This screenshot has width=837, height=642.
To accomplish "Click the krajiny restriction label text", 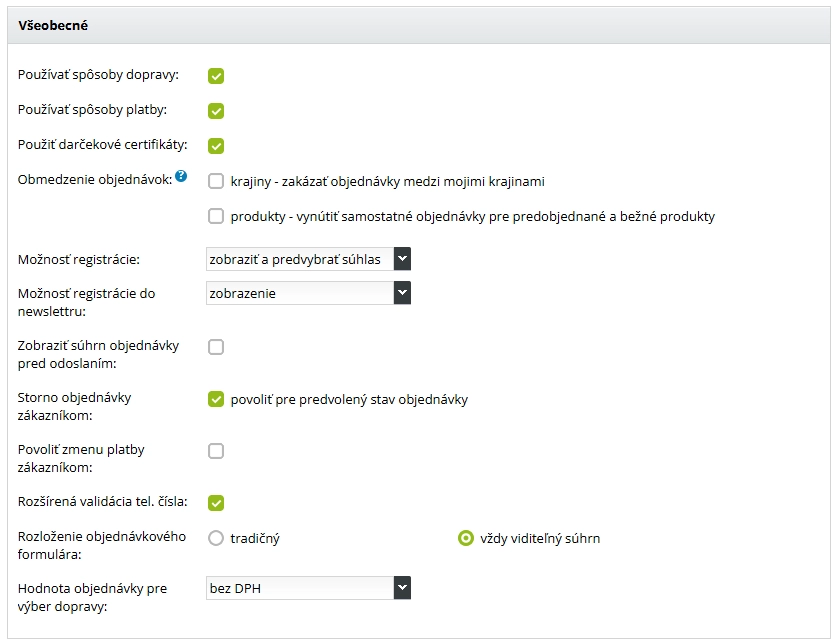I will pyautogui.click(x=387, y=182).
